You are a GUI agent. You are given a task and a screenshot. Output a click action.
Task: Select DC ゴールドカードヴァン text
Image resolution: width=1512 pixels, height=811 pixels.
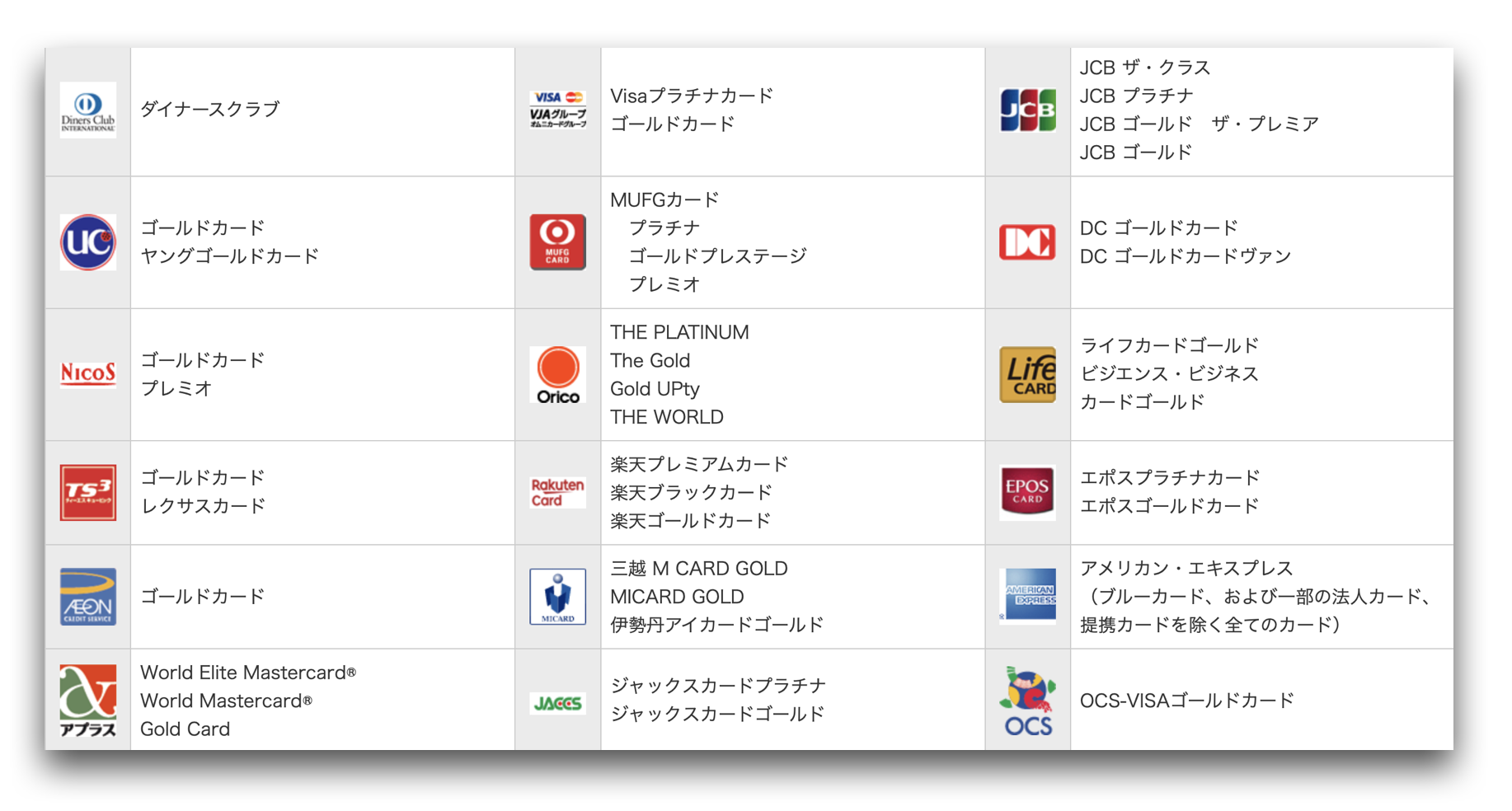point(1186,256)
